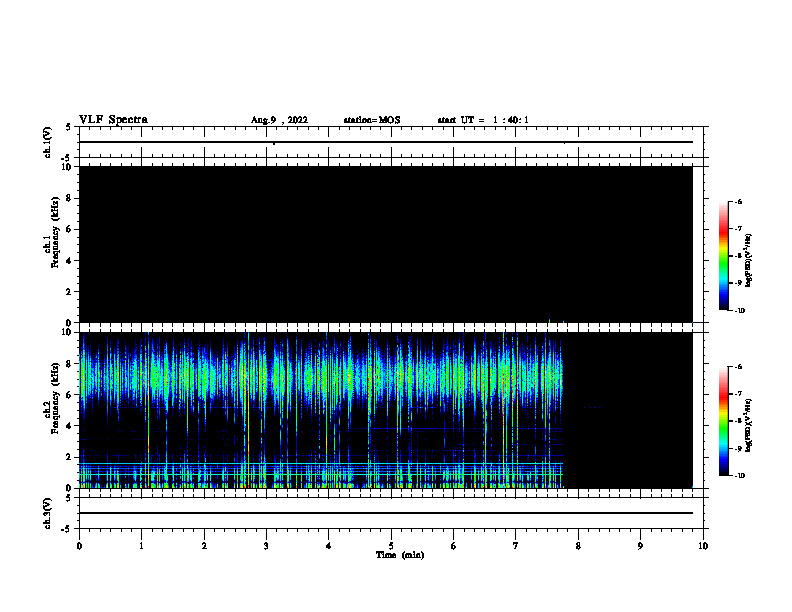
Task: Click the "ch.3(V)" axis label
Action: (47, 514)
